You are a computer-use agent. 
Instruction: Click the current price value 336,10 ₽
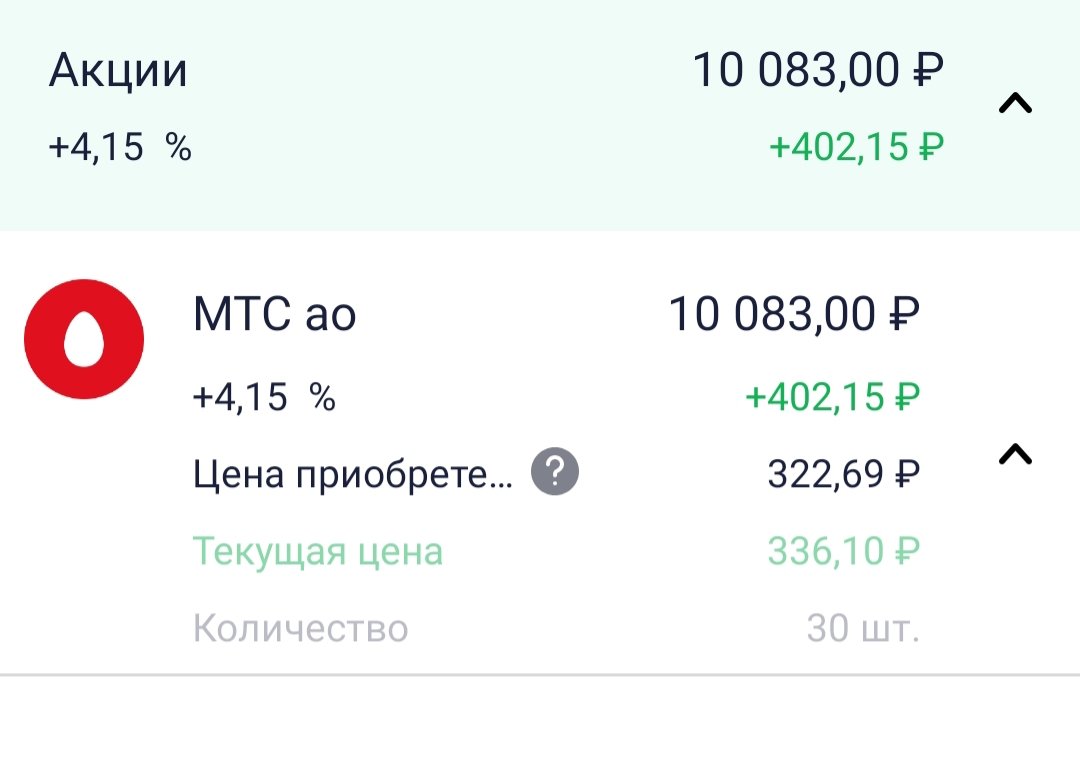[x=843, y=551]
